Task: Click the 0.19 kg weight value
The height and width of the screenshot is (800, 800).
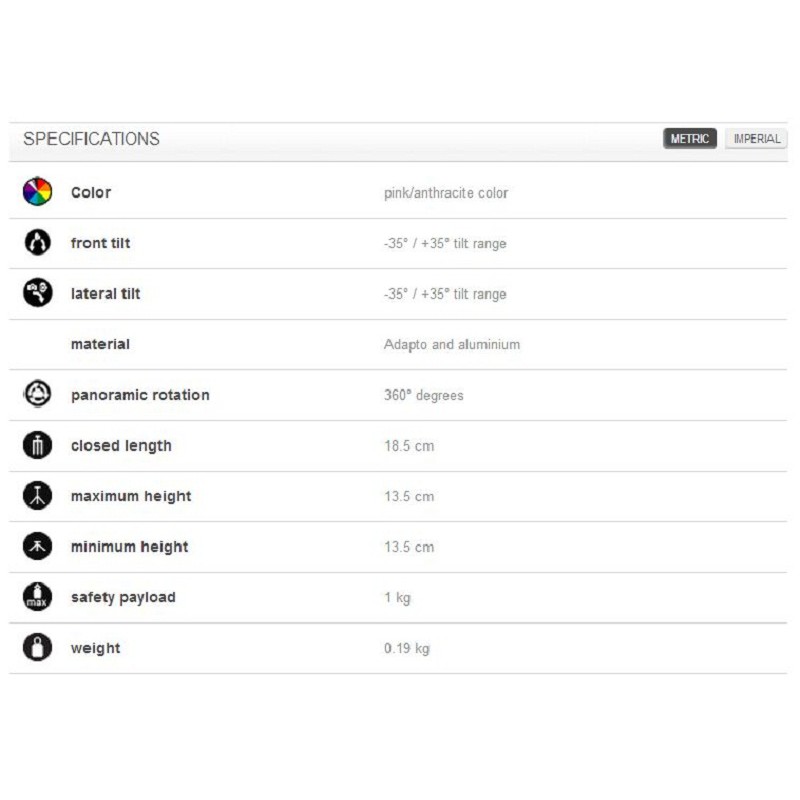Action: 407,648
